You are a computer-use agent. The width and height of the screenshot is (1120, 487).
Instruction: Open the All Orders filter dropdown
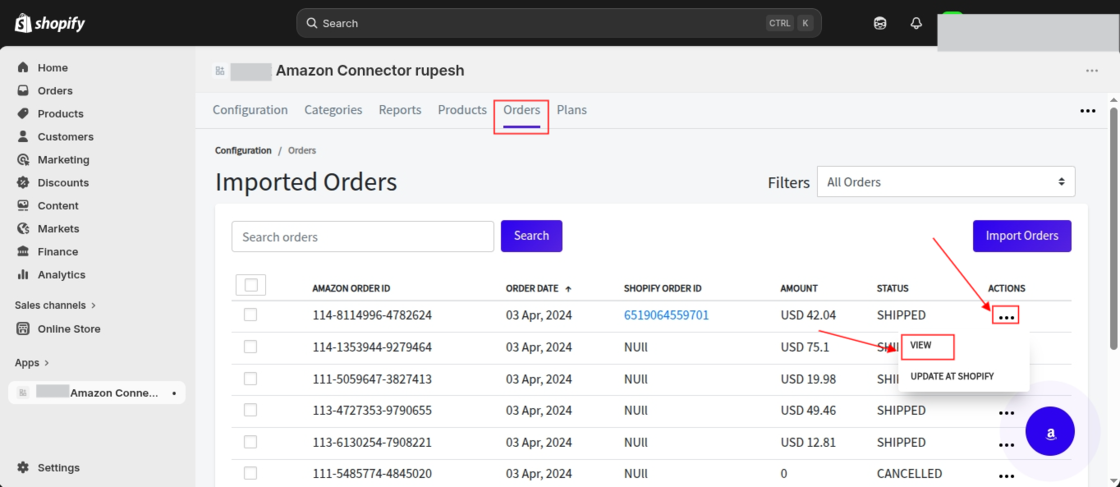tap(945, 182)
